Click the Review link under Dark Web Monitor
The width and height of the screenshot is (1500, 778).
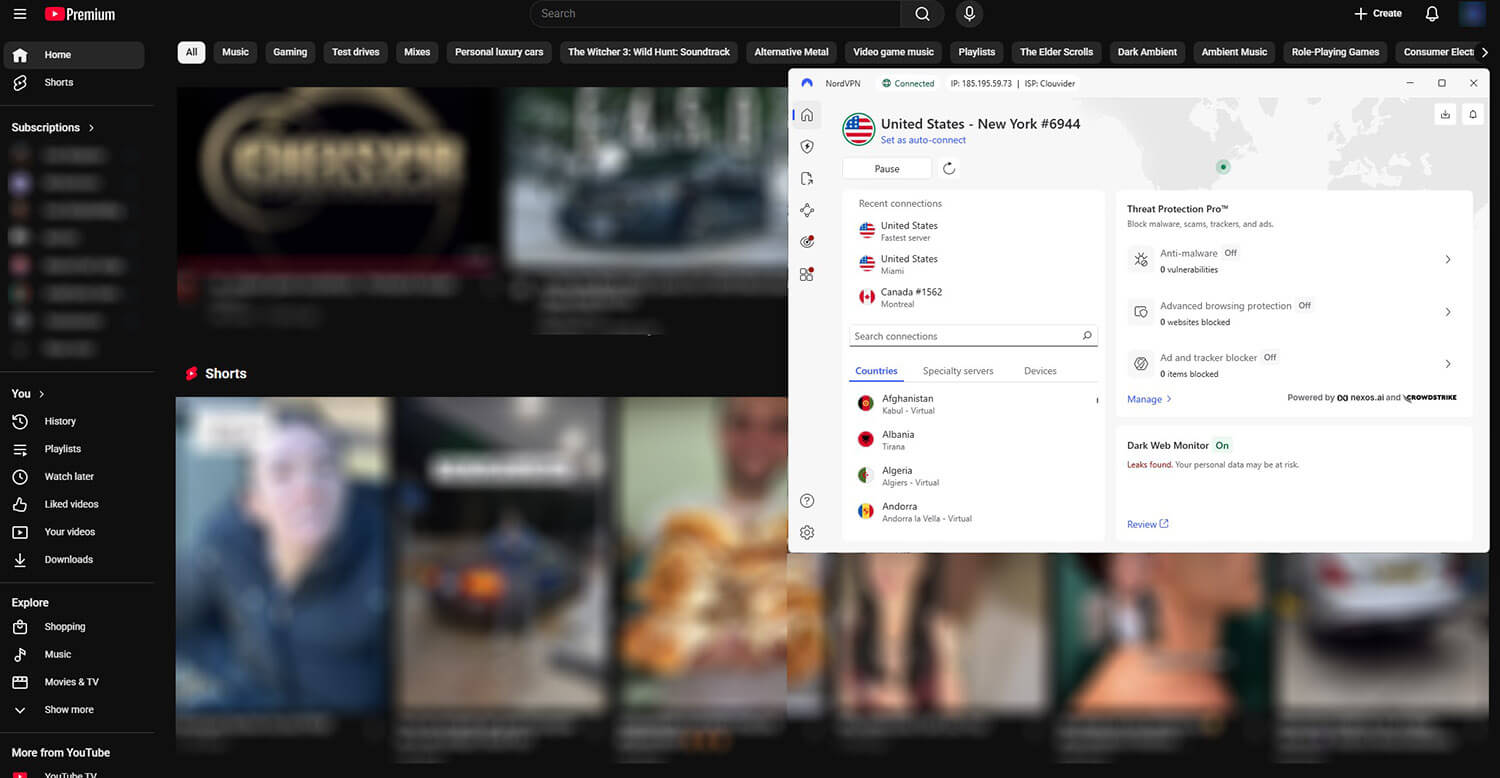pyautogui.click(x=1147, y=524)
